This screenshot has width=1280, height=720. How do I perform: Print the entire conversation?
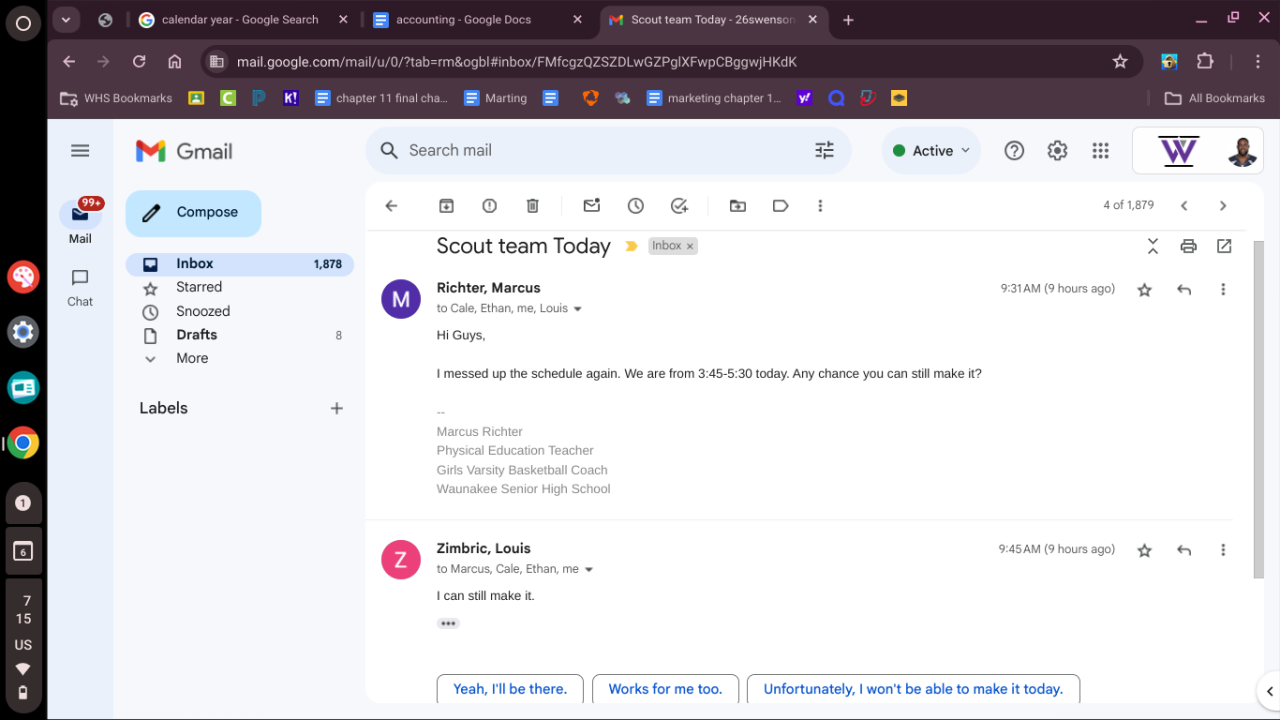1188,246
